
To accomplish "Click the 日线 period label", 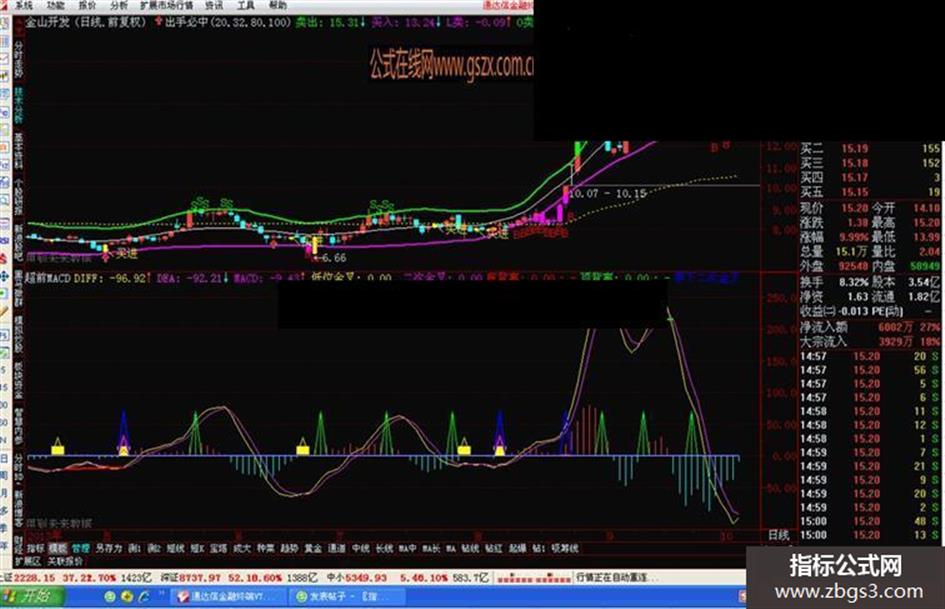I will pos(779,535).
